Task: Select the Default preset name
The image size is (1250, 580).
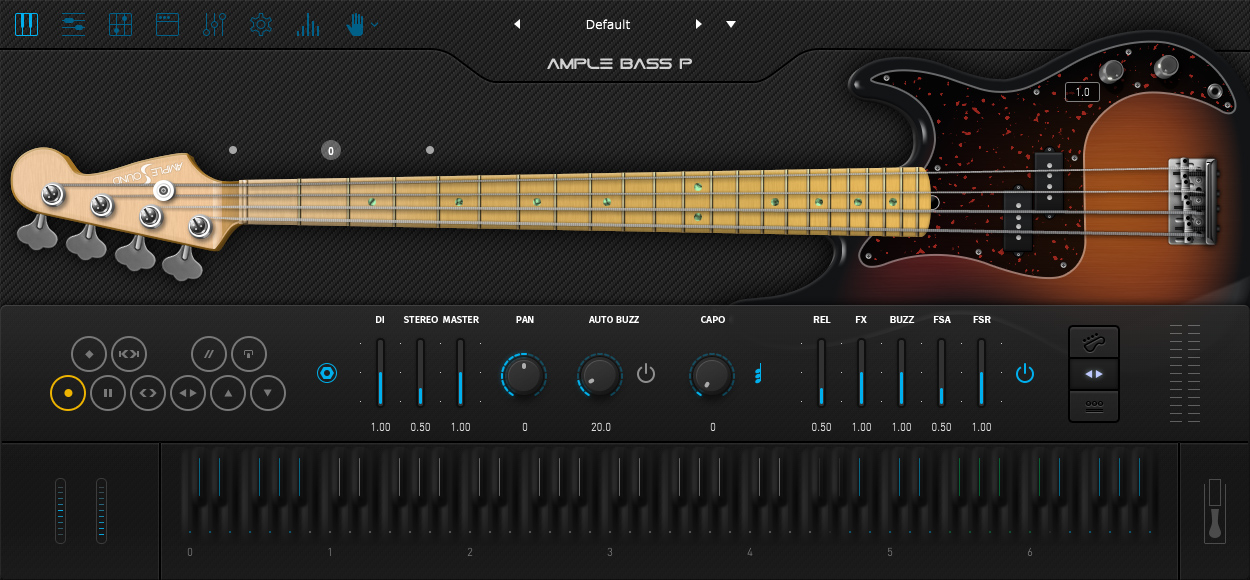Action: click(607, 24)
